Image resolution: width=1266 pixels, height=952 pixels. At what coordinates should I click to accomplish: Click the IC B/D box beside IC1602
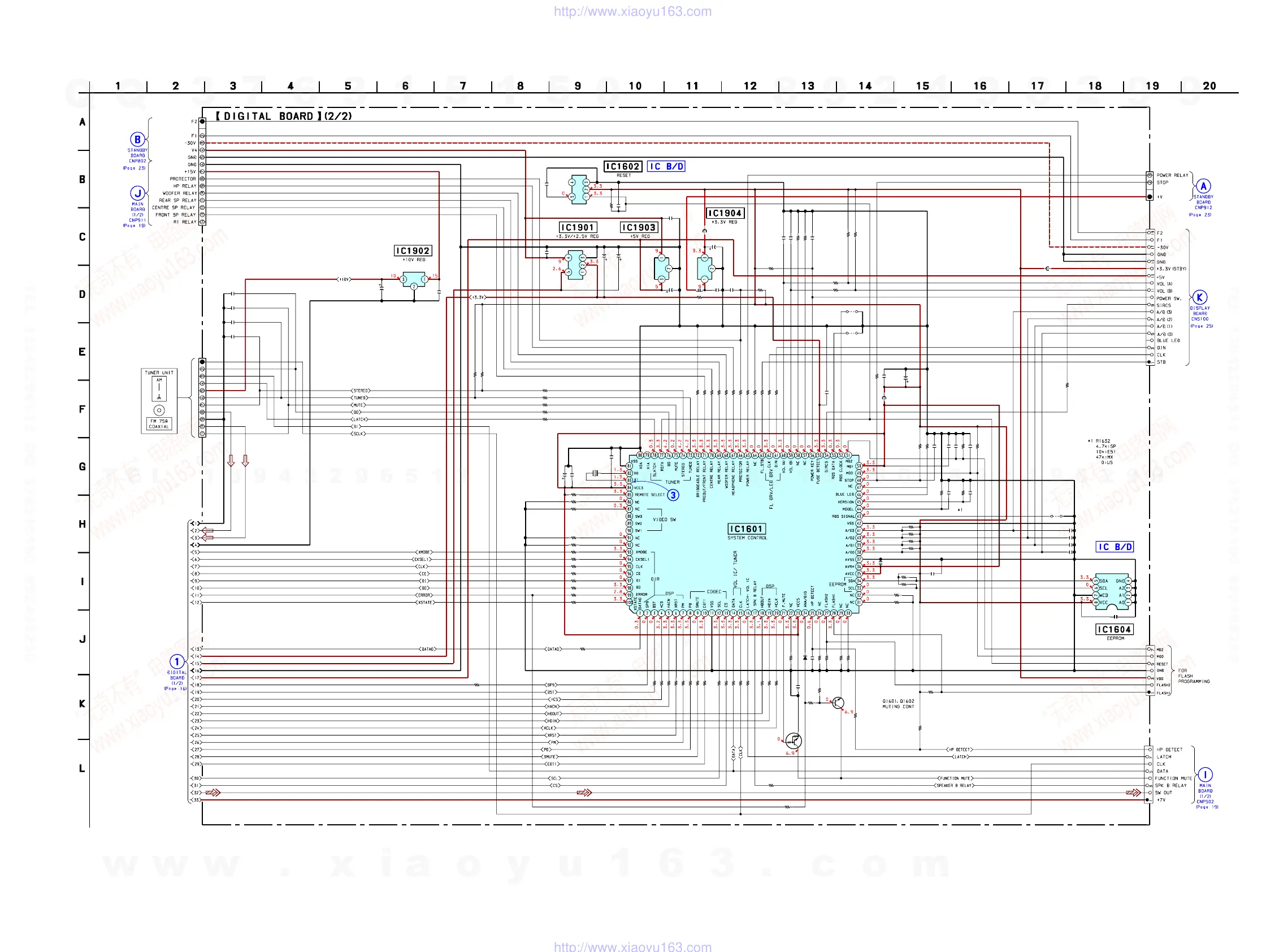coord(666,167)
